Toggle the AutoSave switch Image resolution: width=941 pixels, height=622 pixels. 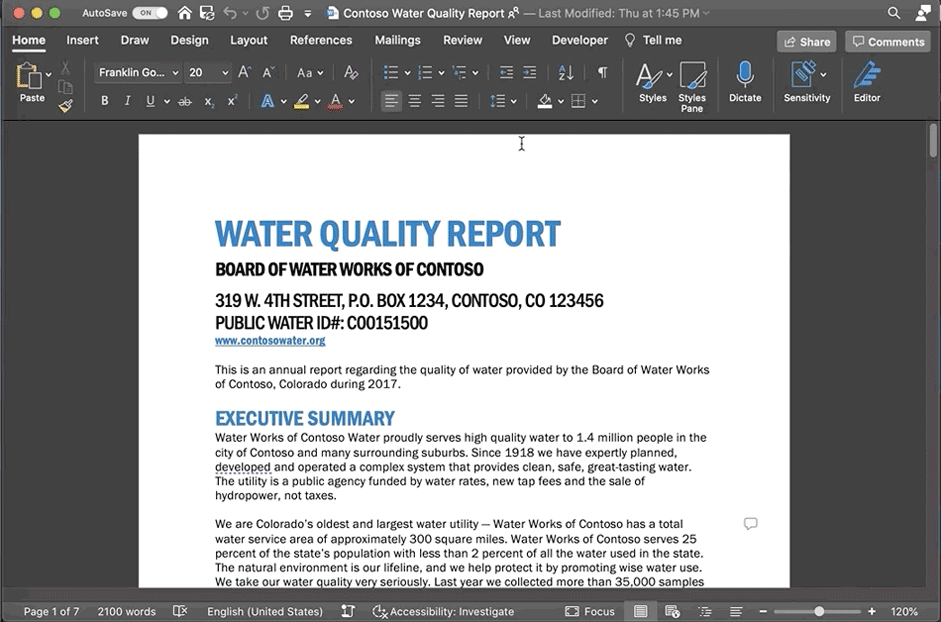tap(149, 13)
